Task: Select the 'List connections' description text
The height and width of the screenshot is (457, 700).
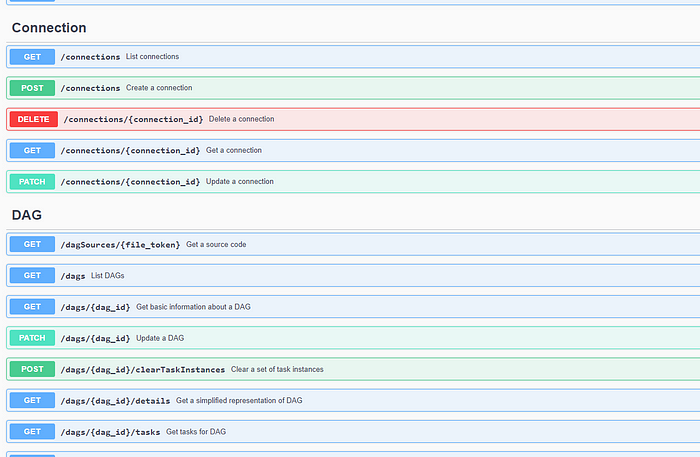Action: (x=152, y=57)
